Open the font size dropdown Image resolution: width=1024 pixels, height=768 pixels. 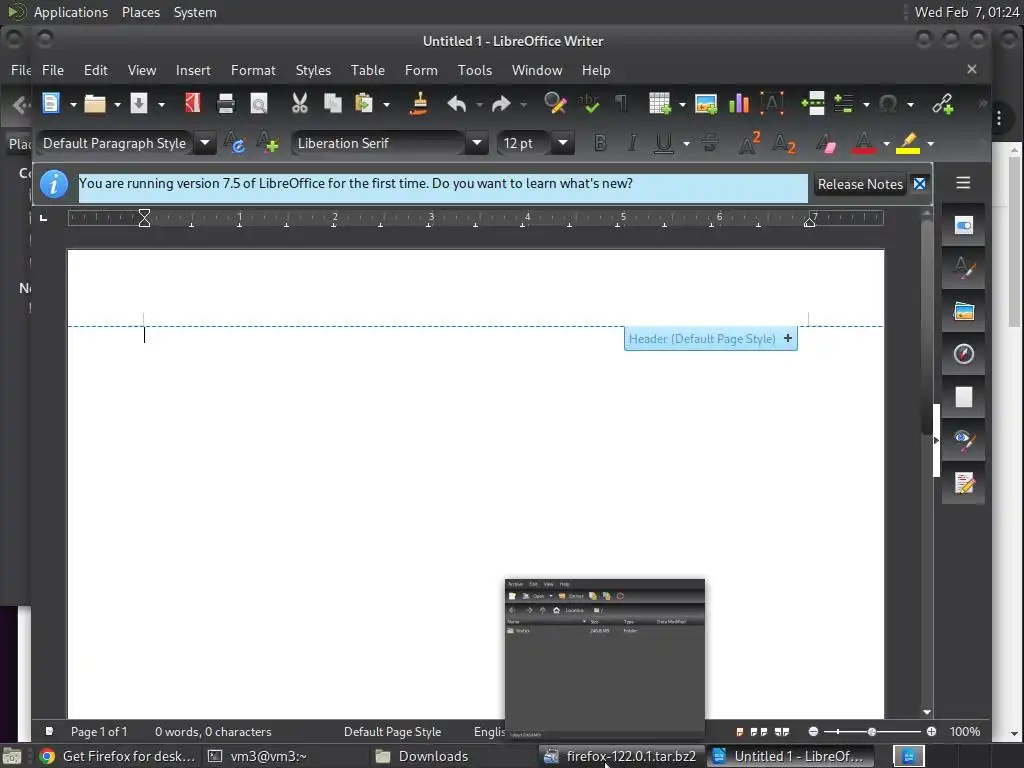pos(563,143)
